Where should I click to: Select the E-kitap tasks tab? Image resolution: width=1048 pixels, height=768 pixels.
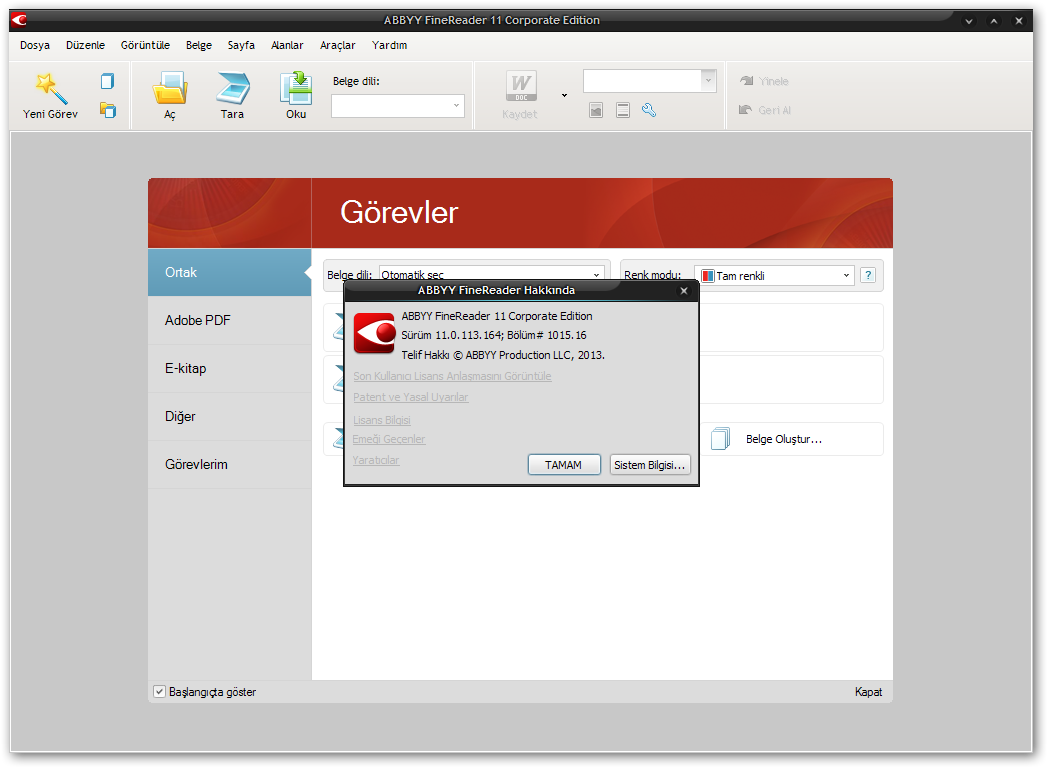[x=229, y=368]
